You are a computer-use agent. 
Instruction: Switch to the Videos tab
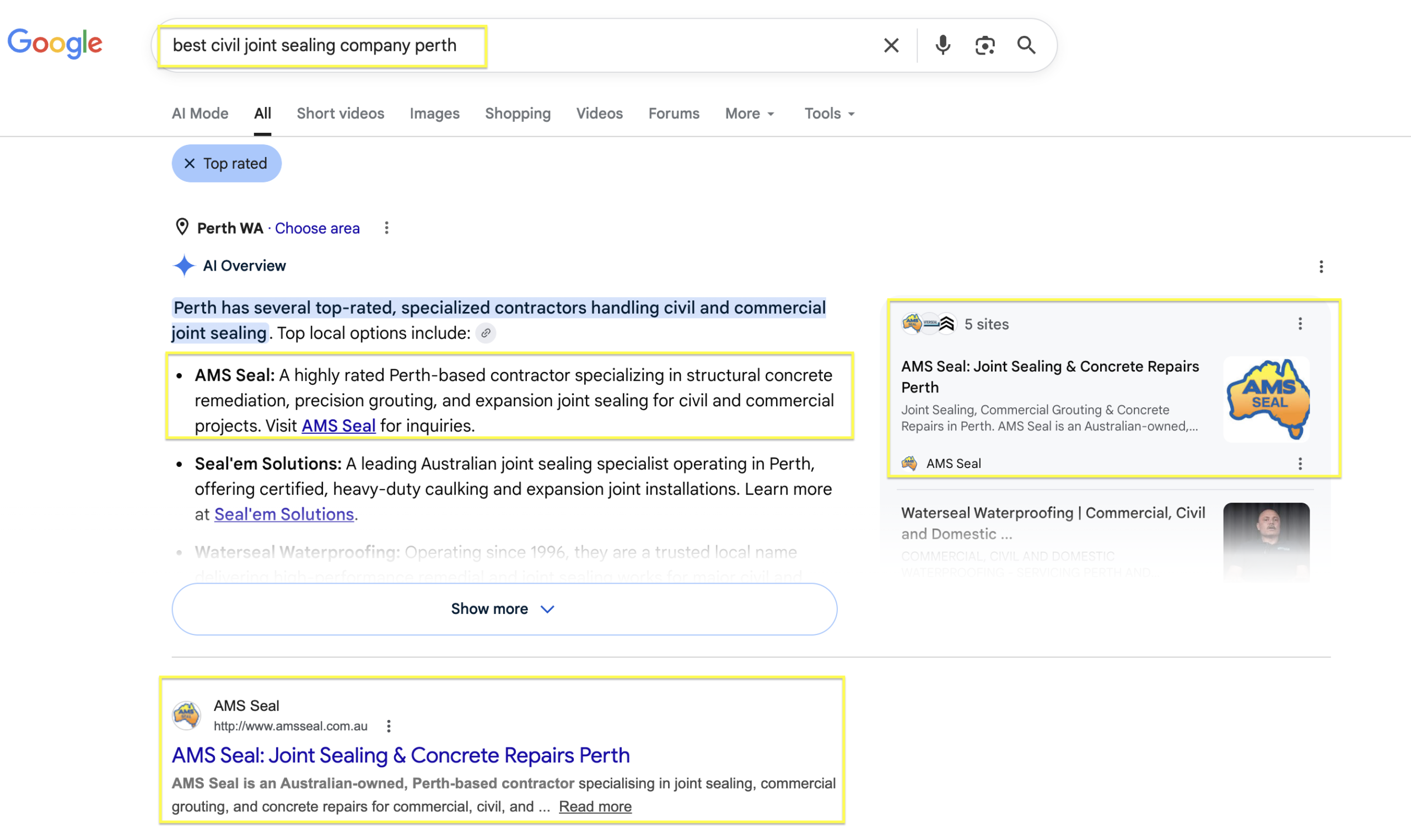(599, 113)
